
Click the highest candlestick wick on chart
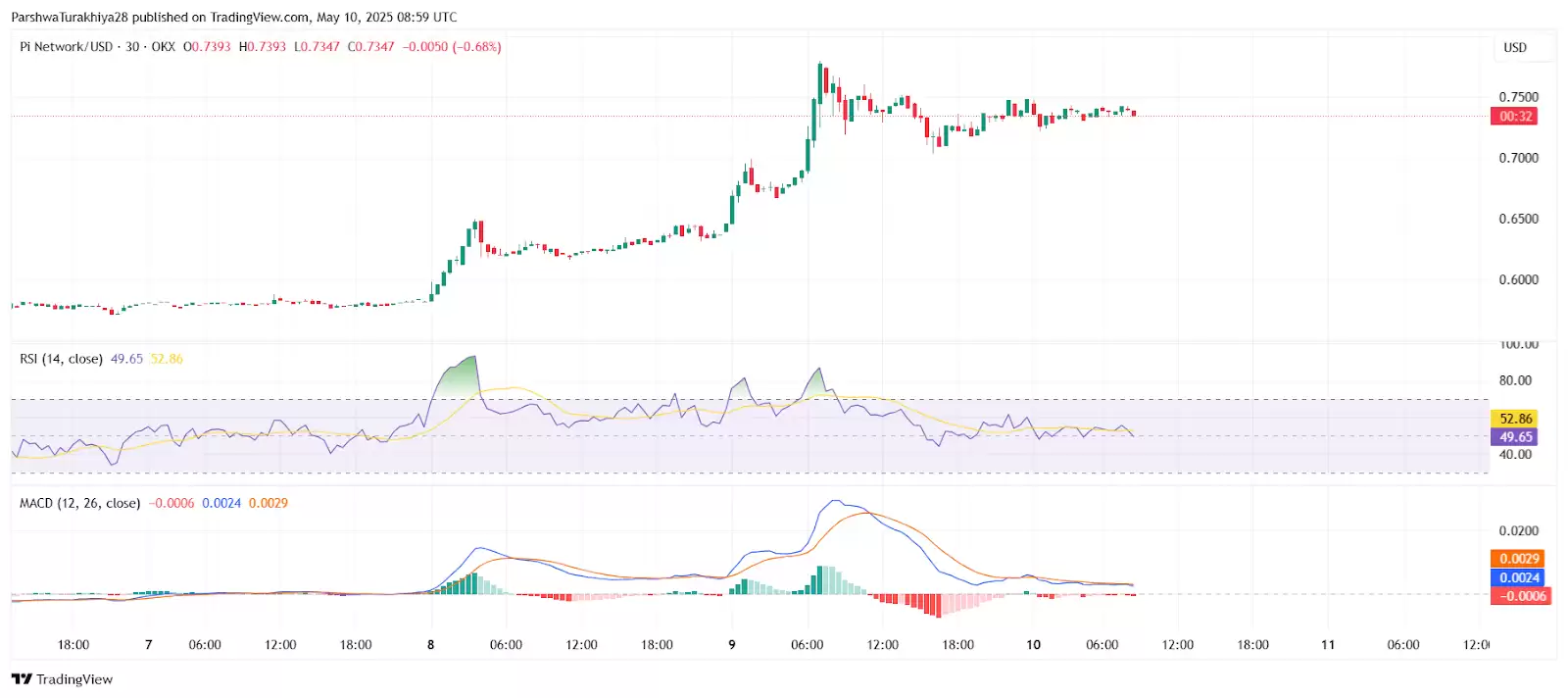point(820,66)
